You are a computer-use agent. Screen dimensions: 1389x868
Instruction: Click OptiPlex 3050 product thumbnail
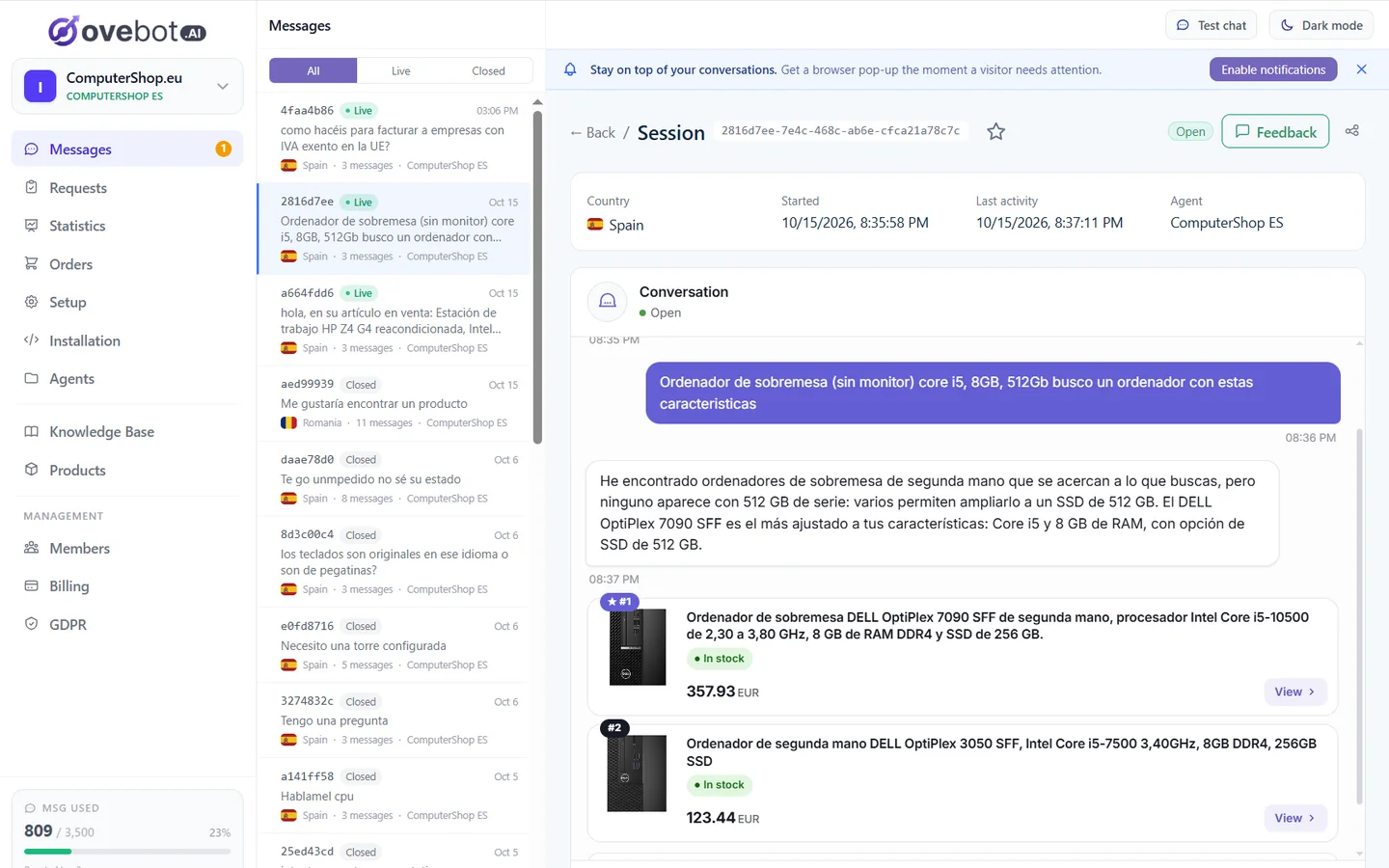tap(637, 773)
